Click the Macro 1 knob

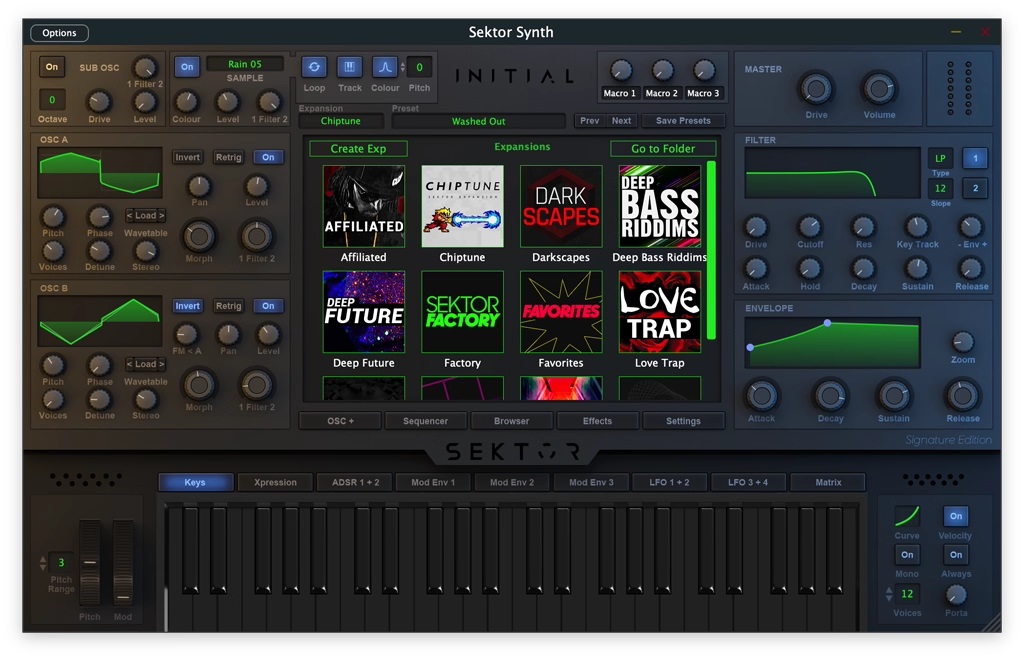[620, 71]
